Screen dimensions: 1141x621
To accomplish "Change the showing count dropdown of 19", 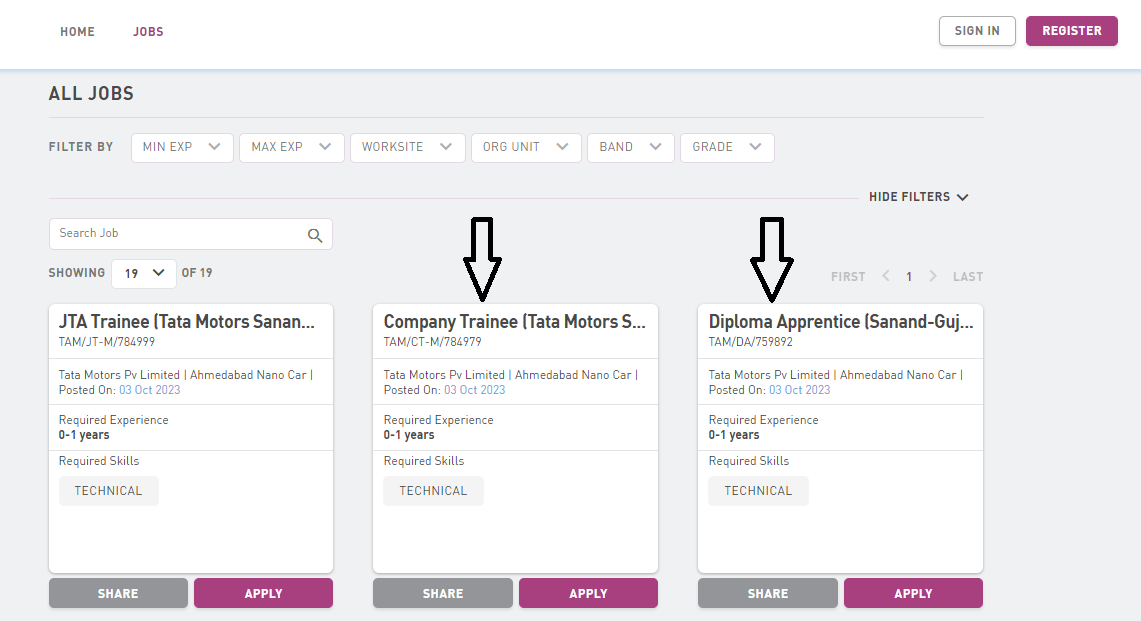I will (144, 273).
